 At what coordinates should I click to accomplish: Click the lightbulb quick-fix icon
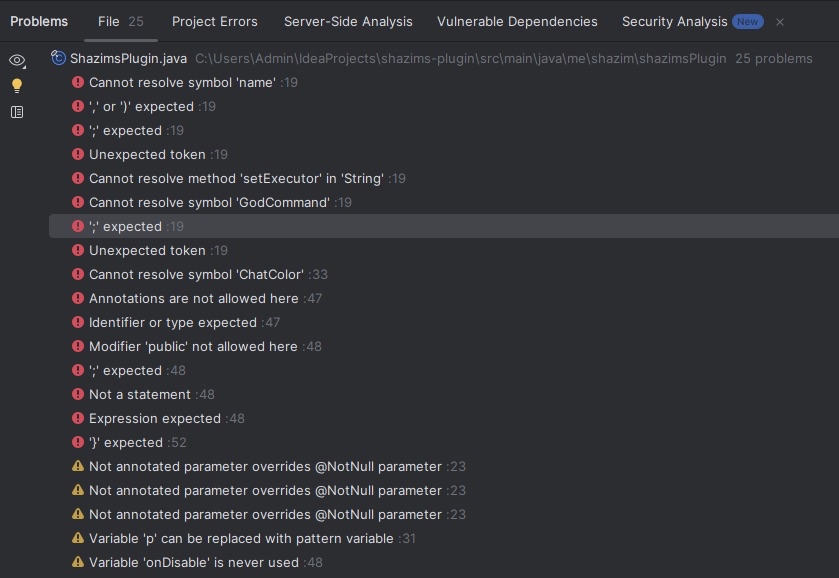(x=17, y=86)
